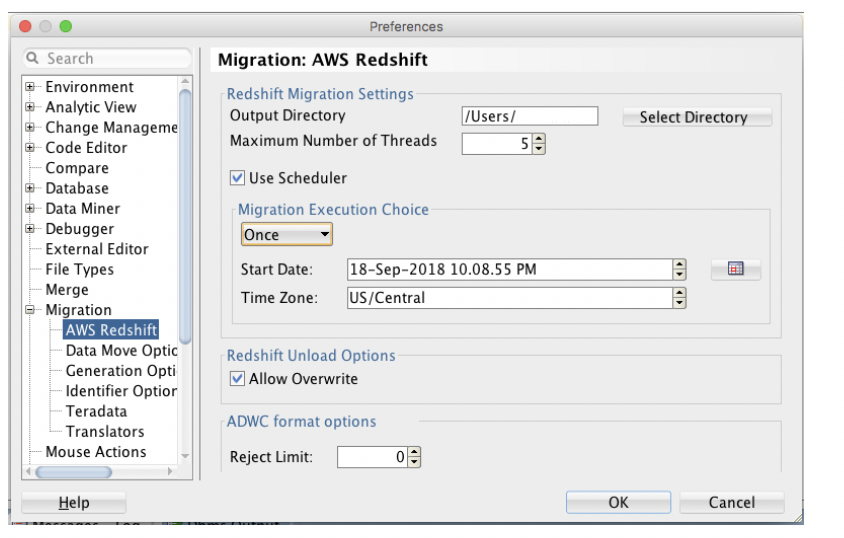Click the Reject Limit stepper arrows
844x538 pixels.
pos(415,457)
